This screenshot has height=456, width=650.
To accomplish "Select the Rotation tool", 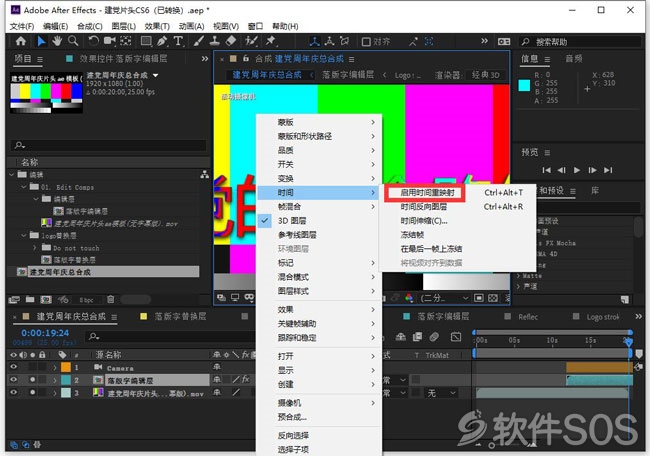I will (x=94, y=41).
